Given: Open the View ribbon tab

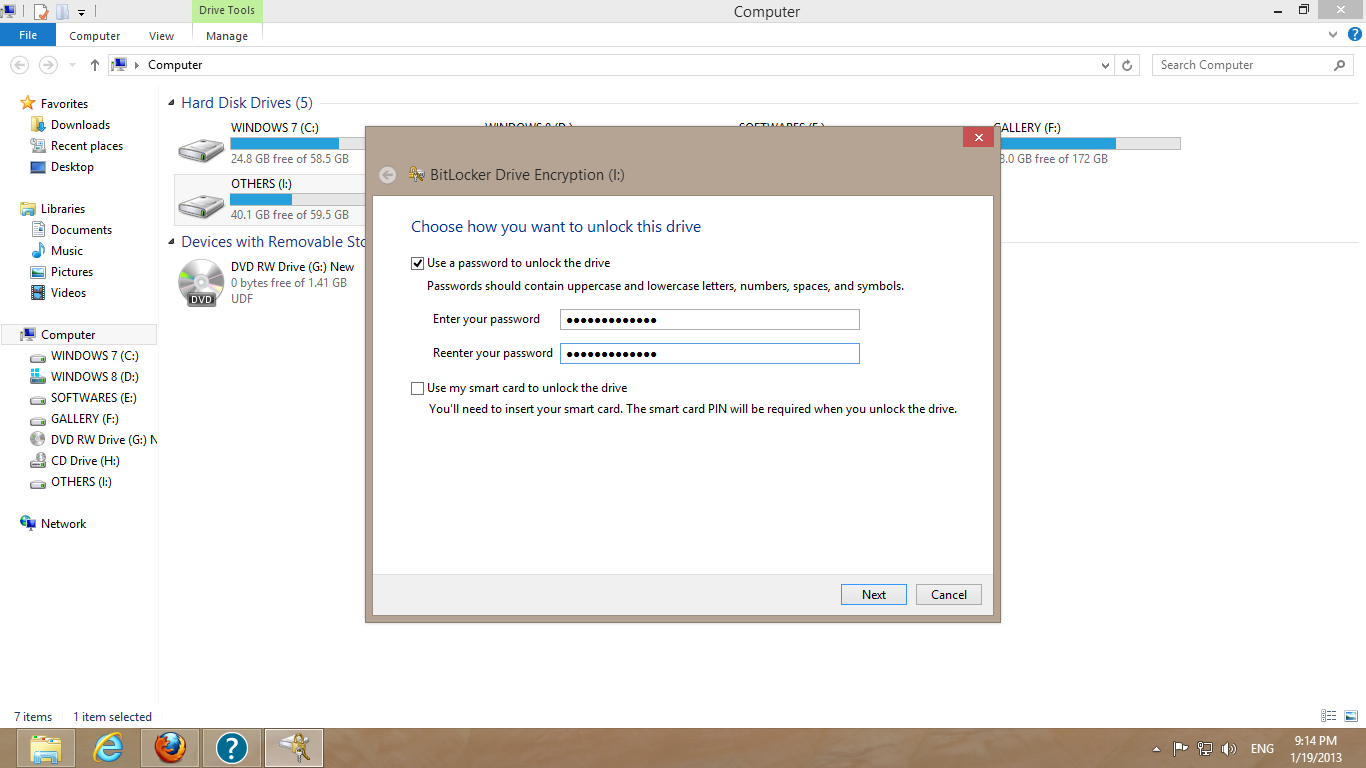Looking at the screenshot, I should (x=161, y=36).
